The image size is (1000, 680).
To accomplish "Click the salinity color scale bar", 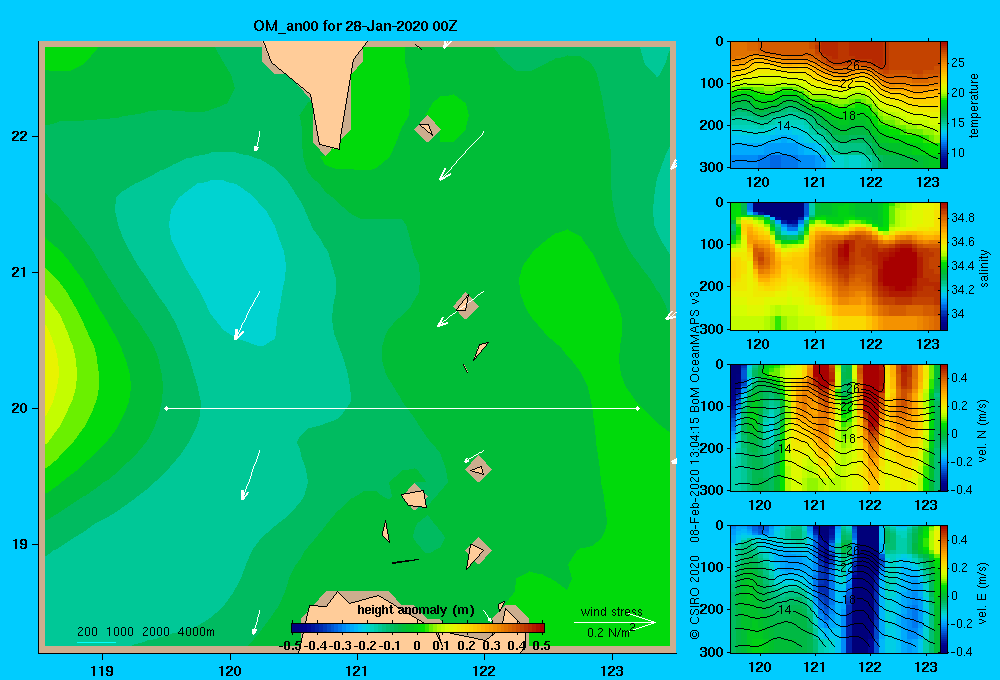I will click(944, 266).
